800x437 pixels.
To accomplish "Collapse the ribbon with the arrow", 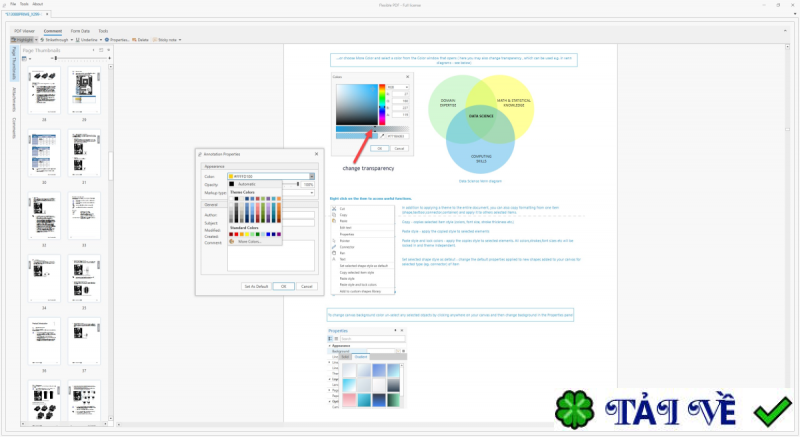I will tap(785, 31).
